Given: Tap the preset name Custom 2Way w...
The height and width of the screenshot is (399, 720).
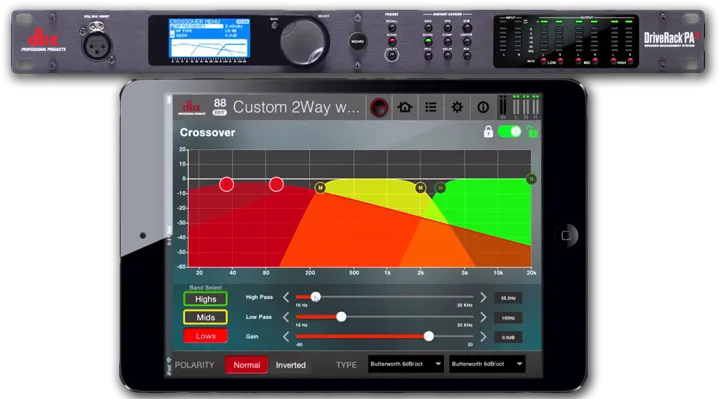Looking at the screenshot, I should coord(296,107).
